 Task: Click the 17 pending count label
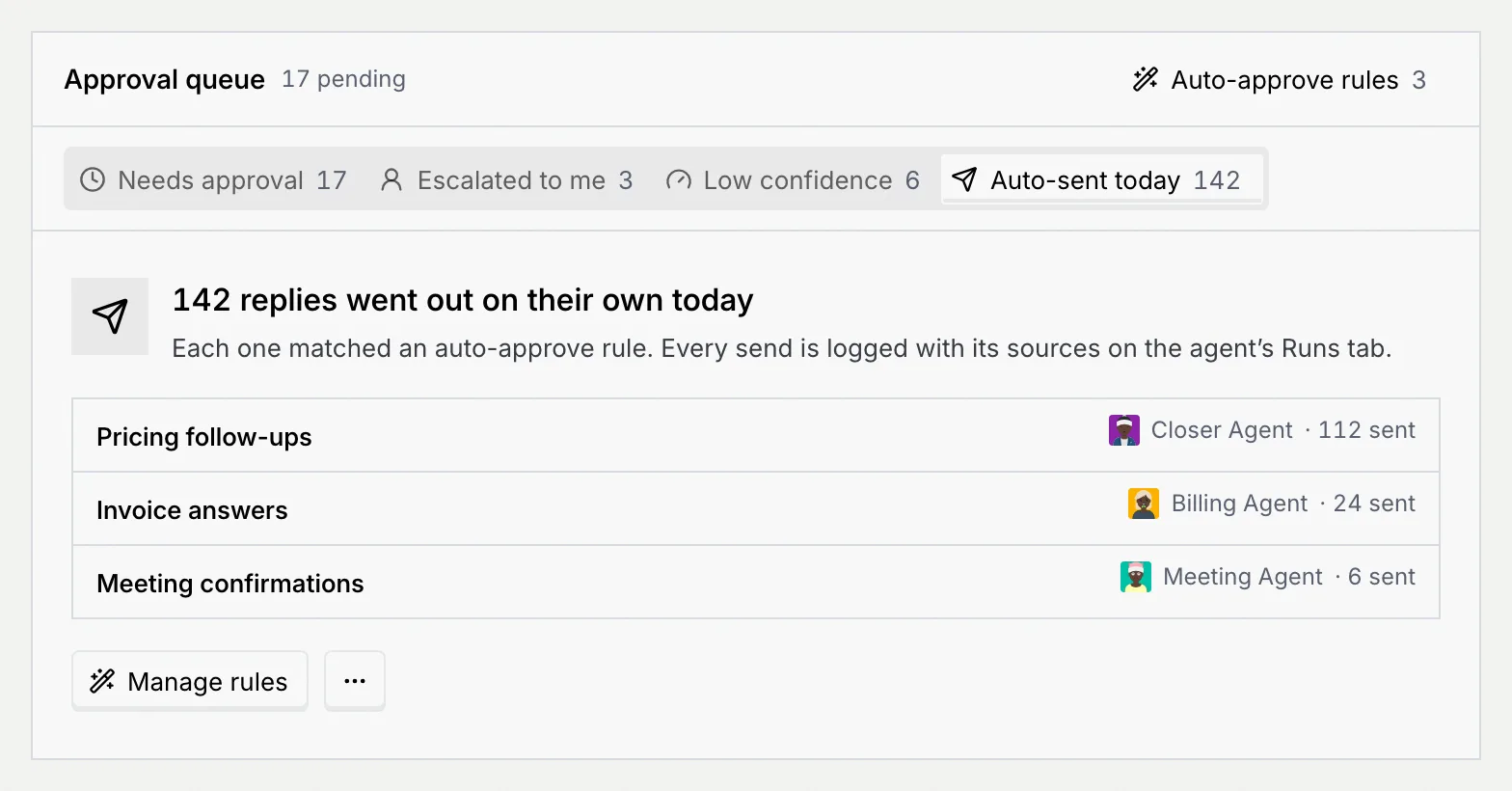[x=343, y=79]
